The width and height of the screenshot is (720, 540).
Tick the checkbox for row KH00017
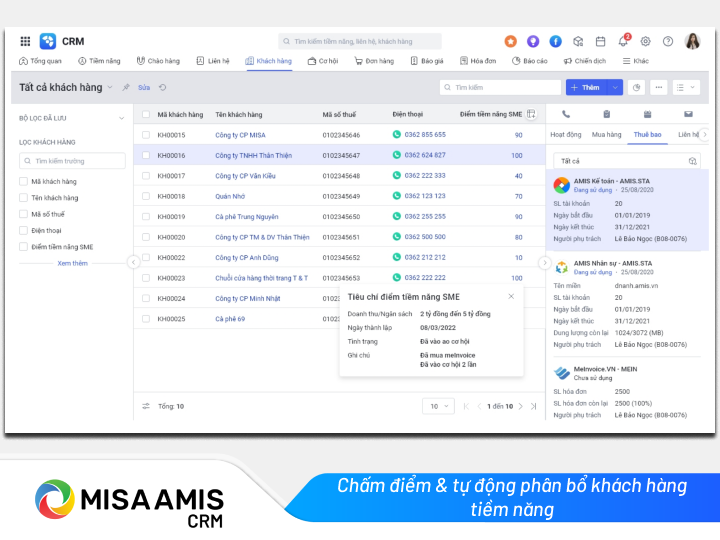[146, 175]
